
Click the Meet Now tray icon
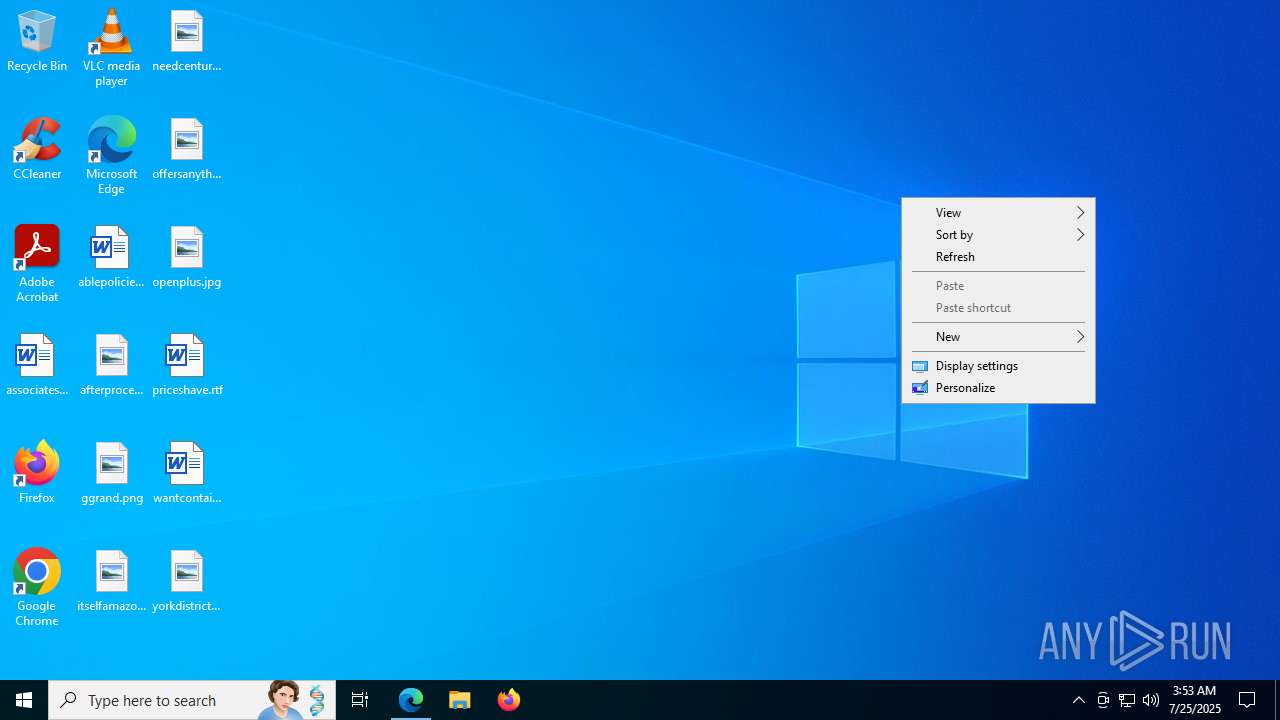1103,700
